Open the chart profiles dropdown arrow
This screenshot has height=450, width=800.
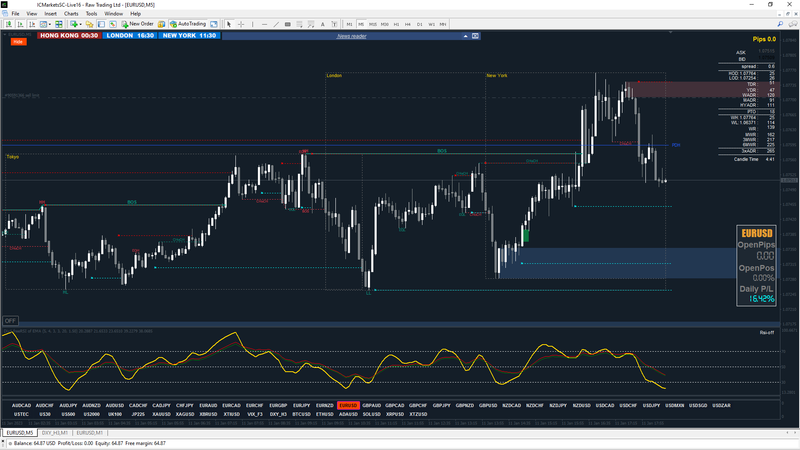coord(49,24)
